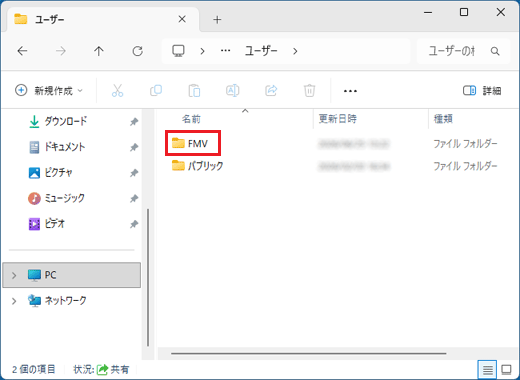
Task: Click the Share icon in toolbar
Action: pyautogui.click(x=271, y=90)
